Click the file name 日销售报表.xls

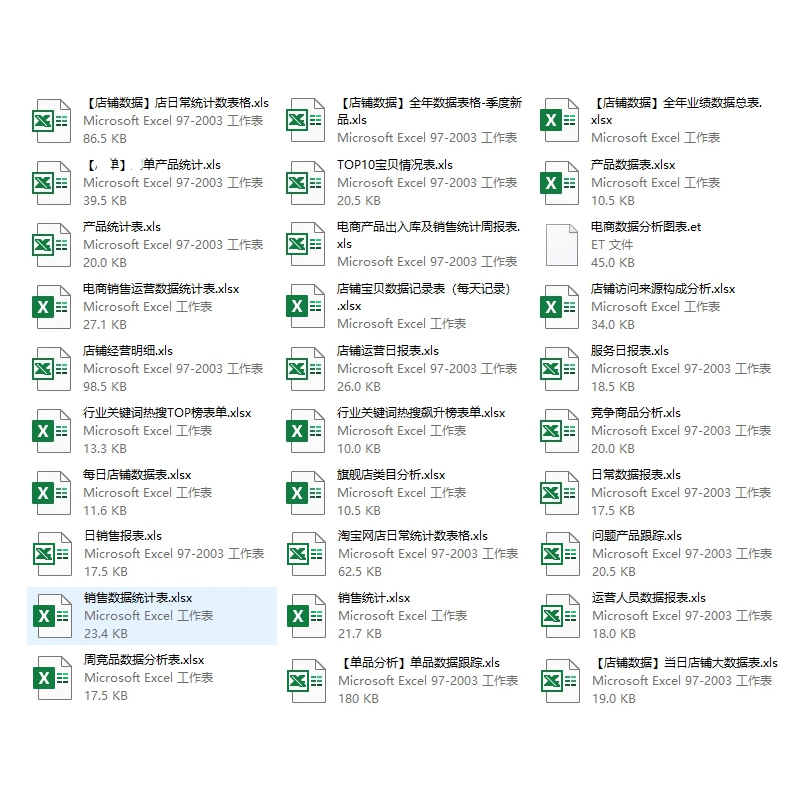123,536
